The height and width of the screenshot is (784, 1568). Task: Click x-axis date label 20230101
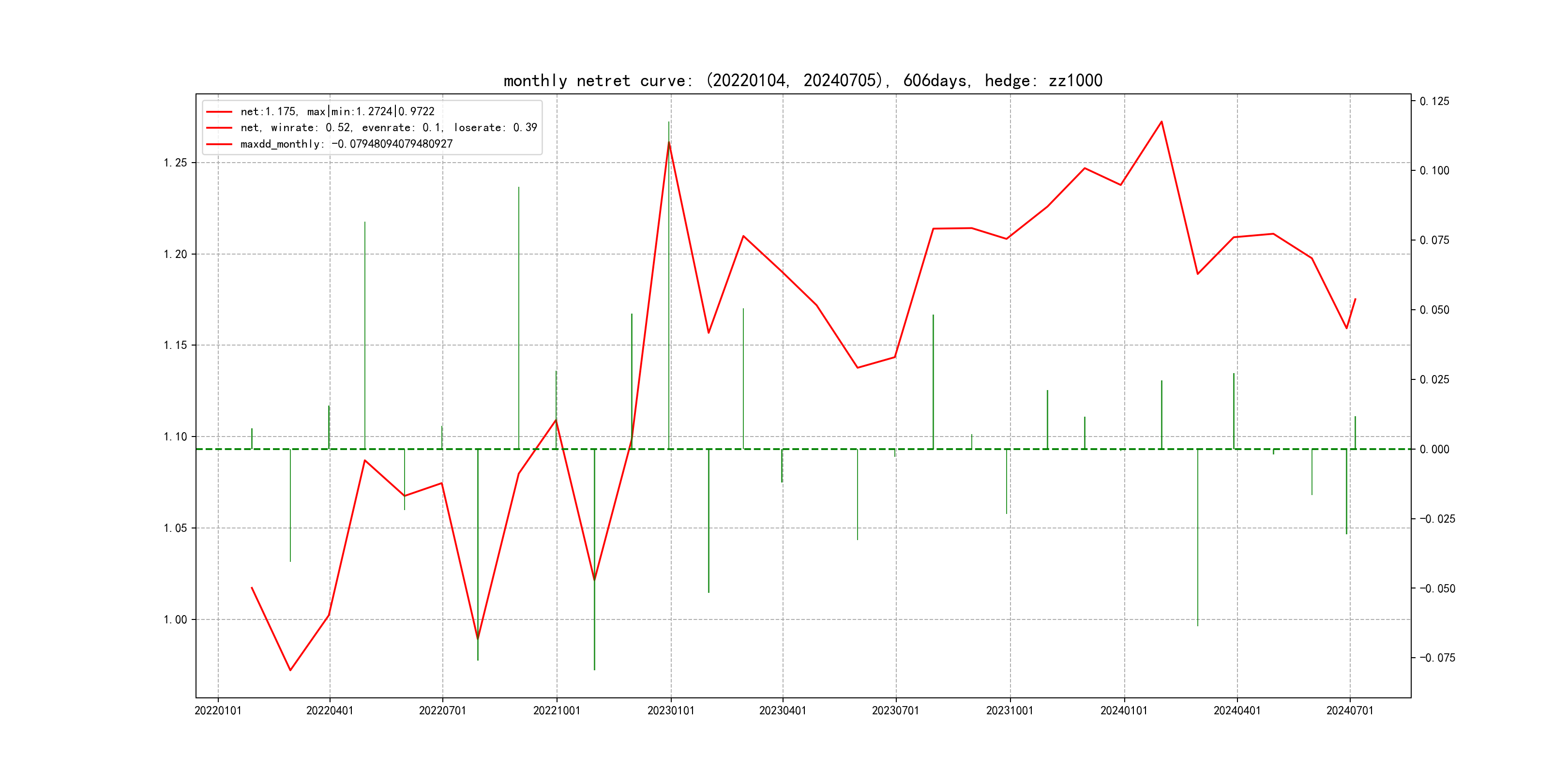click(x=671, y=711)
